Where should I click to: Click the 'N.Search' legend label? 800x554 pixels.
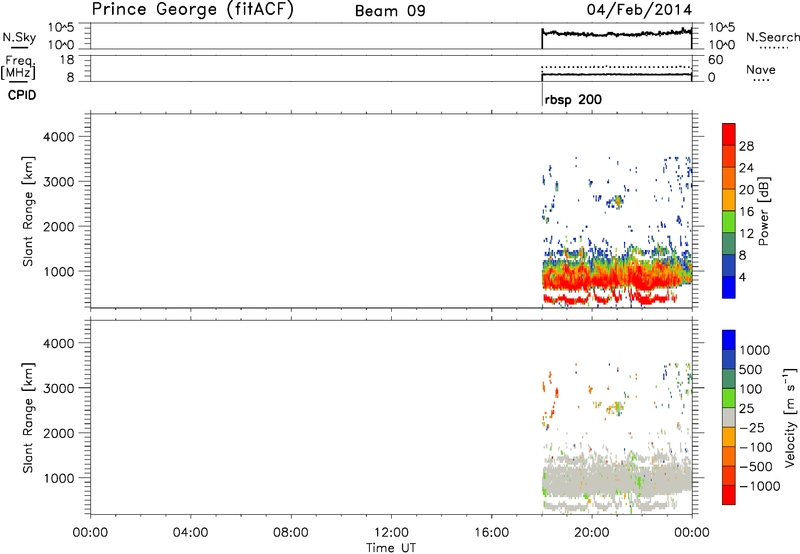[x=773, y=37]
